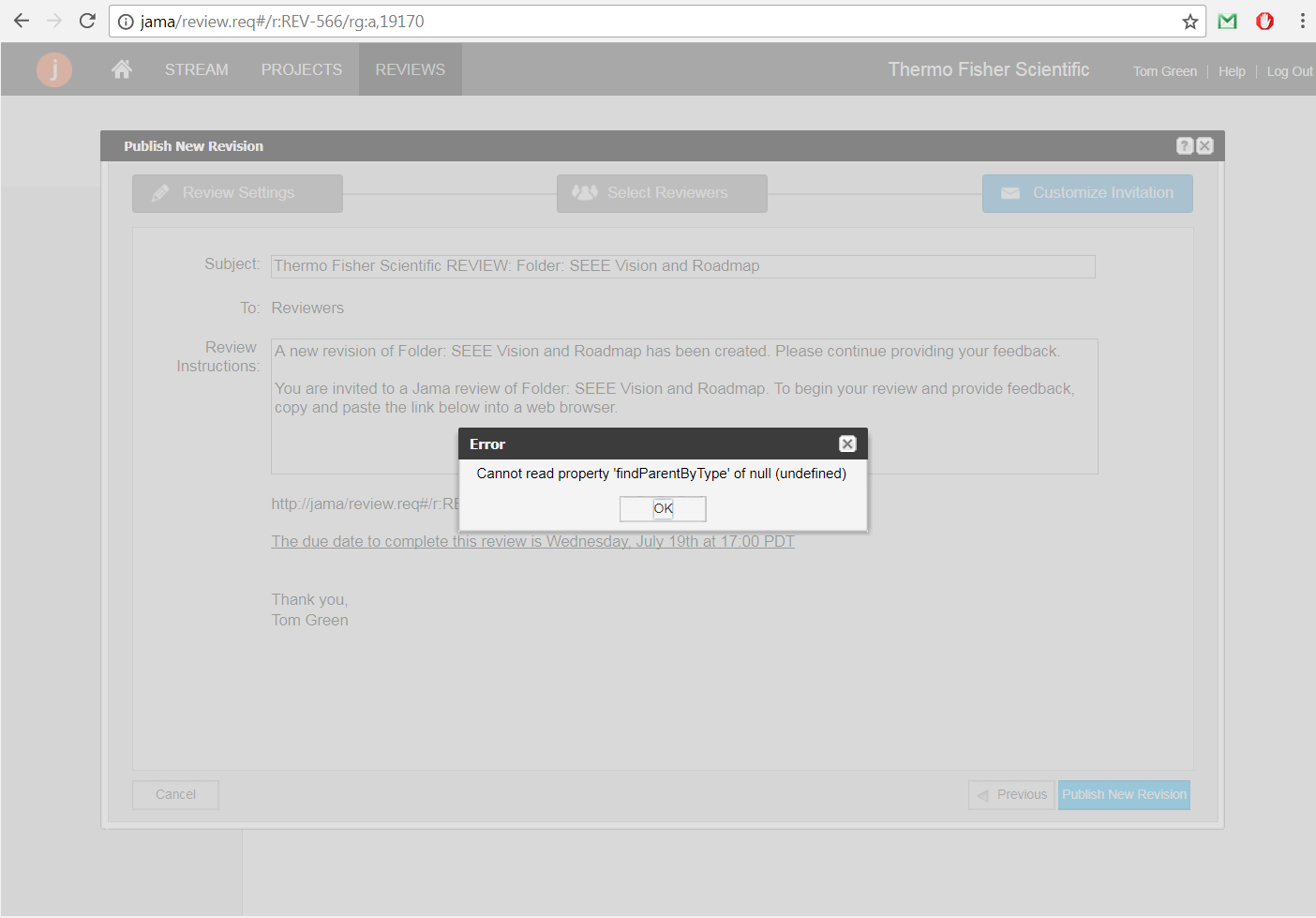1316x918 pixels.
Task: Click the Jama logo icon
Action: (x=54, y=69)
